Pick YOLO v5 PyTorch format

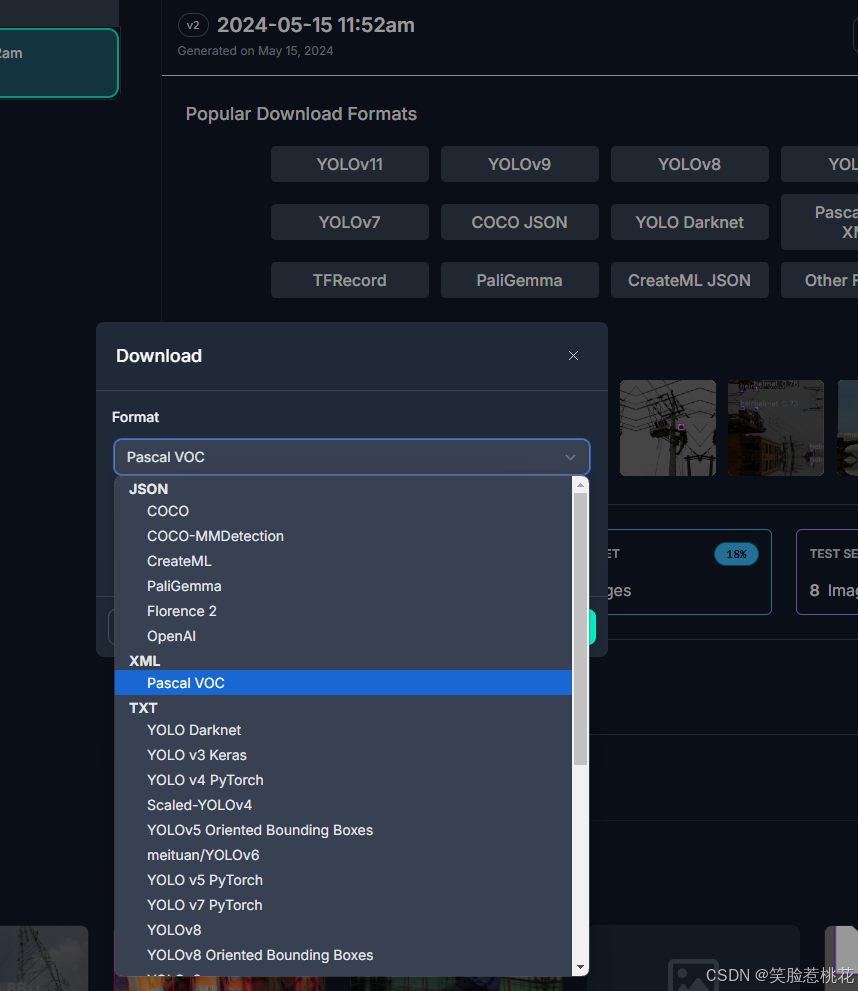point(343,880)
